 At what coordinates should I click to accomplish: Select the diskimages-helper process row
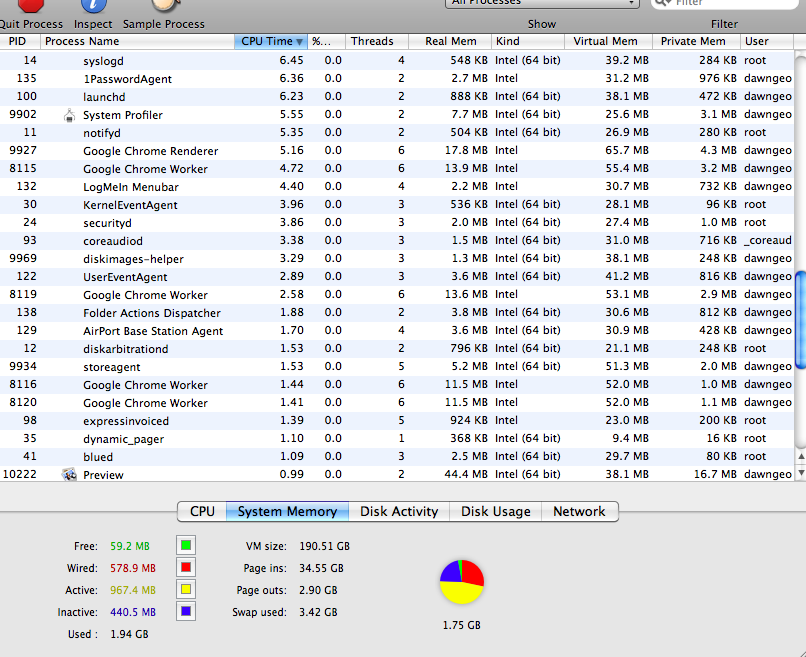tap(397, 258)
